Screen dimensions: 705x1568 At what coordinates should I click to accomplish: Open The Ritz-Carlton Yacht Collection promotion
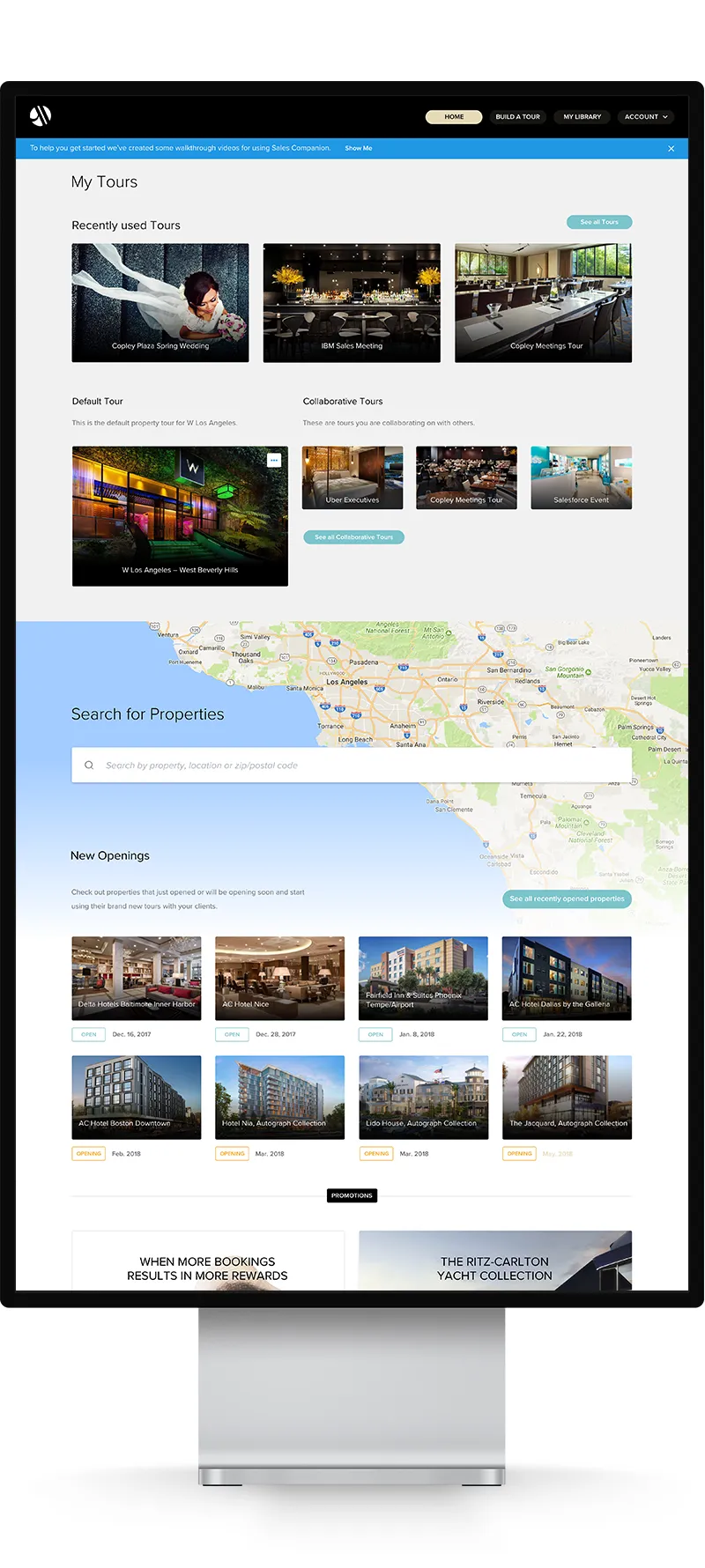495,1261
